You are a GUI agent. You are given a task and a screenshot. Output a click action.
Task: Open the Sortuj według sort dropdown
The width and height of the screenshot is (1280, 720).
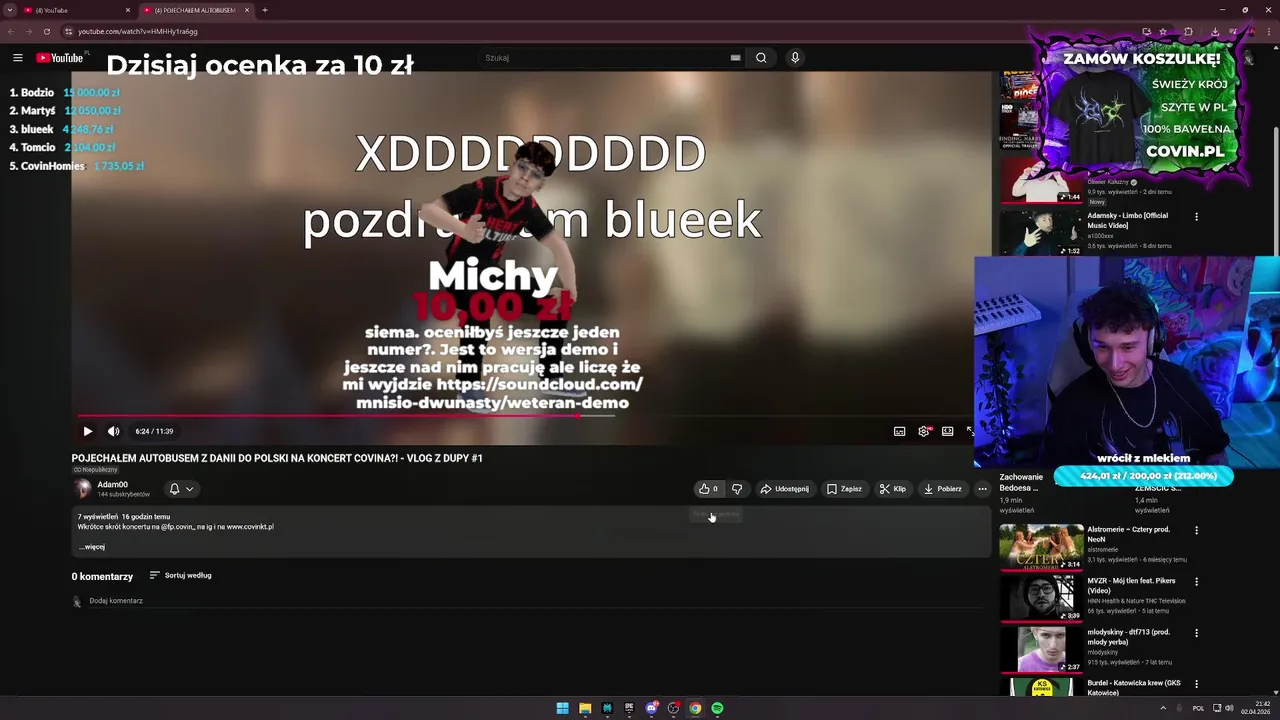tap(181, 575)
